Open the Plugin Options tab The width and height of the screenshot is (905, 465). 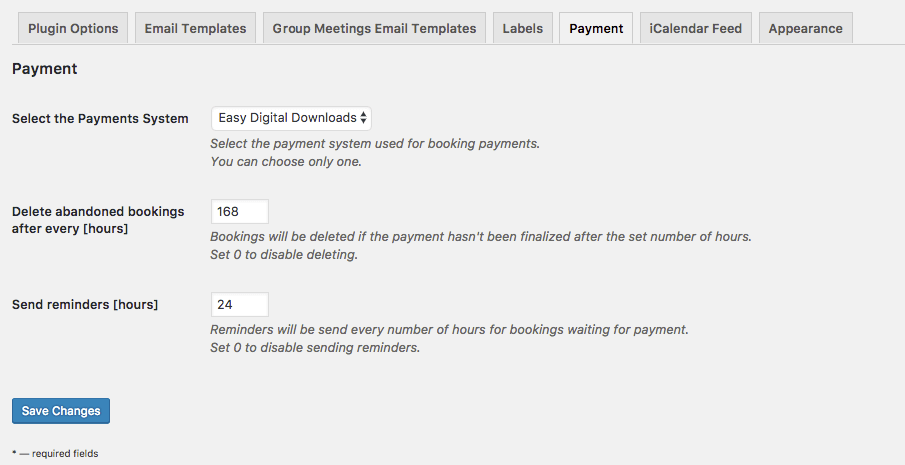(73, 28)
